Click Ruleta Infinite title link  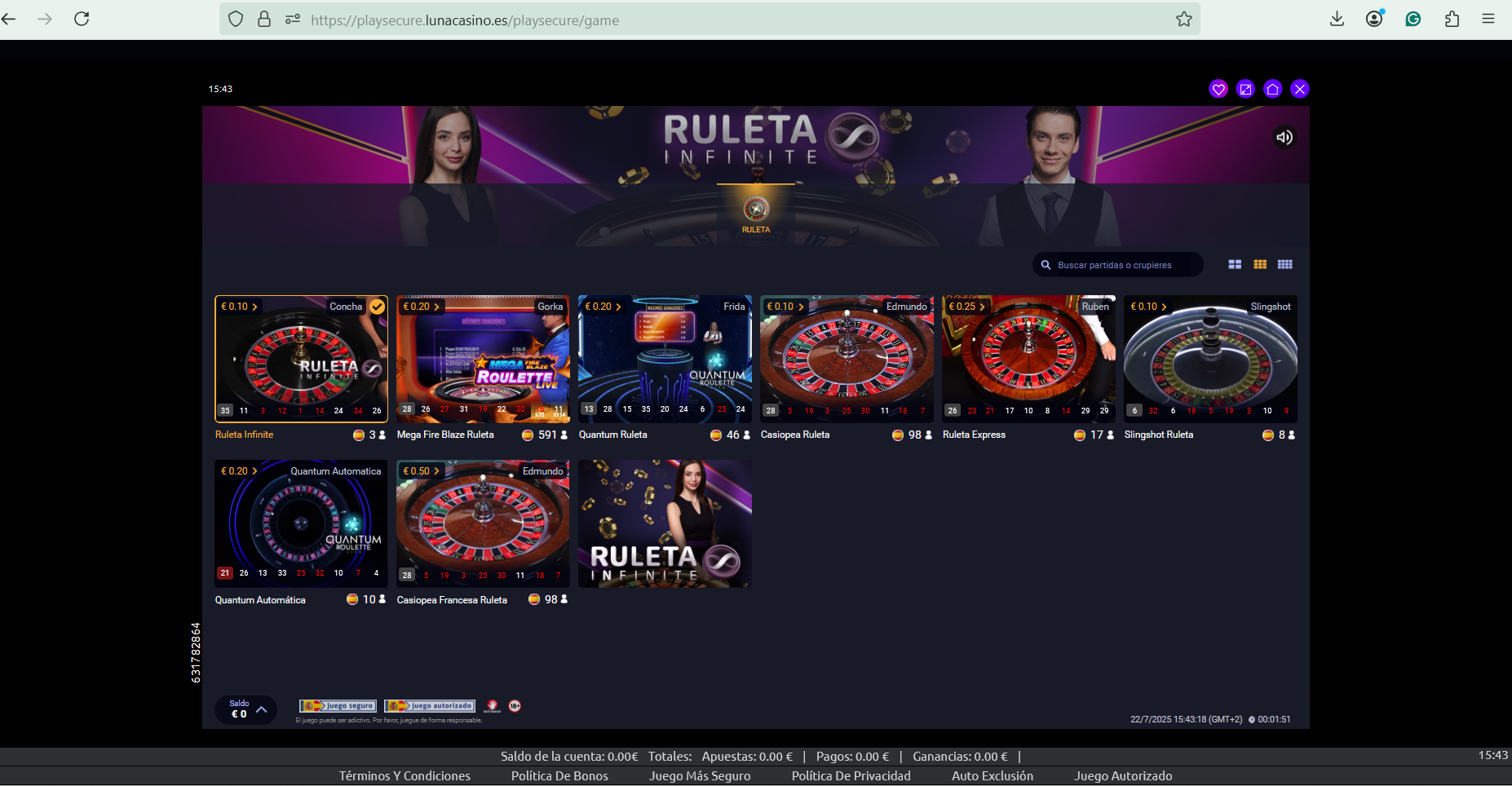[244, 435]
